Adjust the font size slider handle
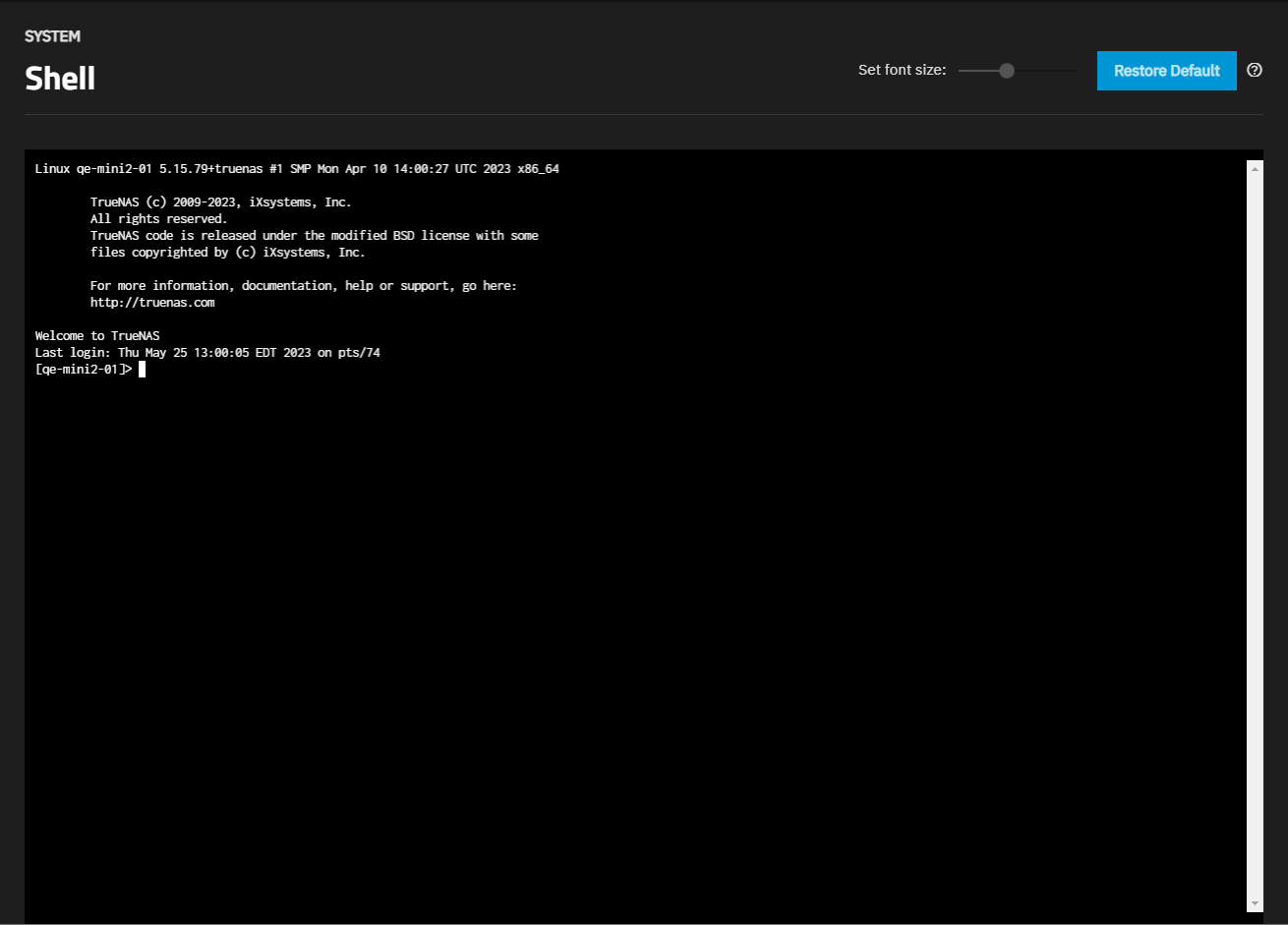 click(x=1006, y=71)
